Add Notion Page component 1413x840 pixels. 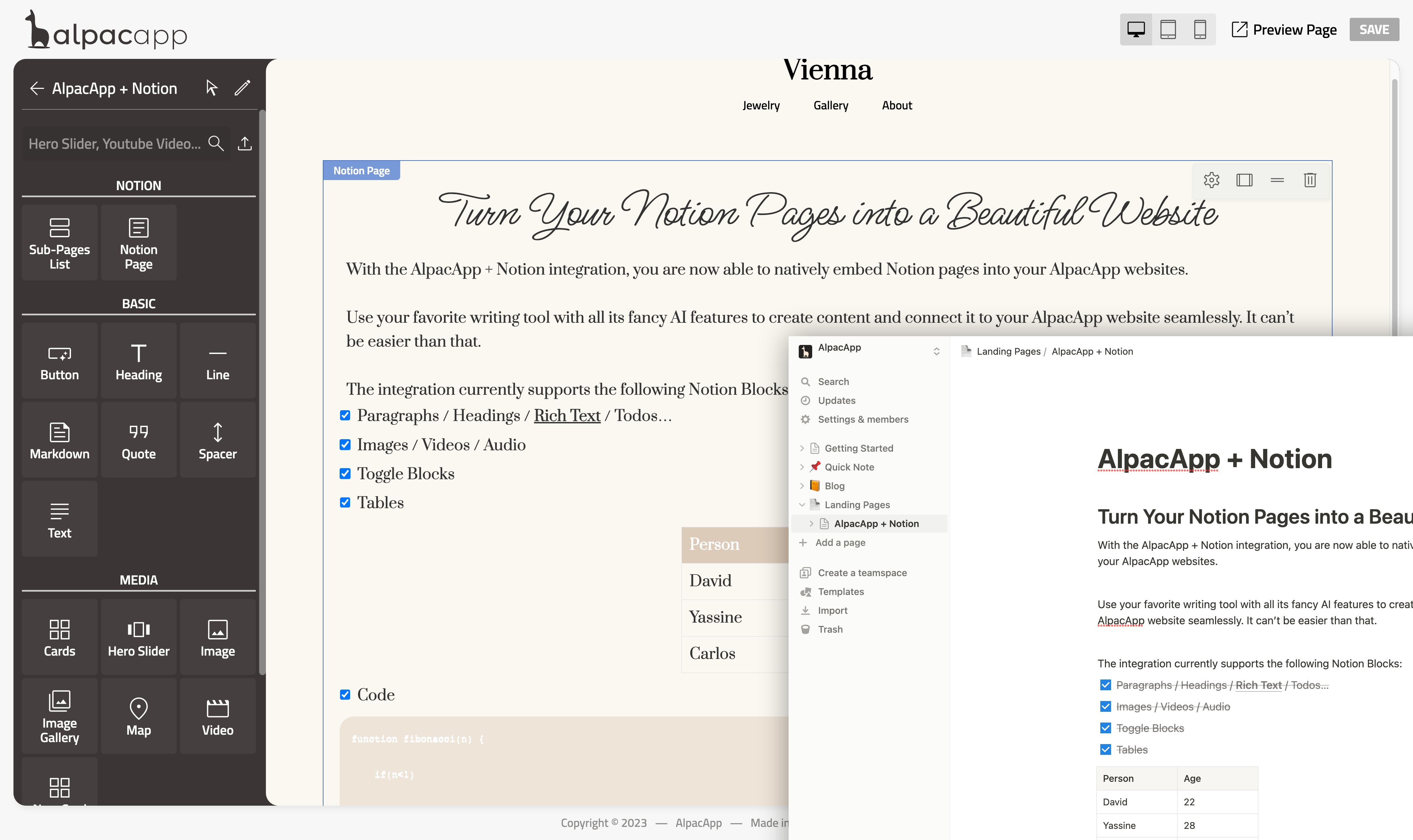[139, 242]
